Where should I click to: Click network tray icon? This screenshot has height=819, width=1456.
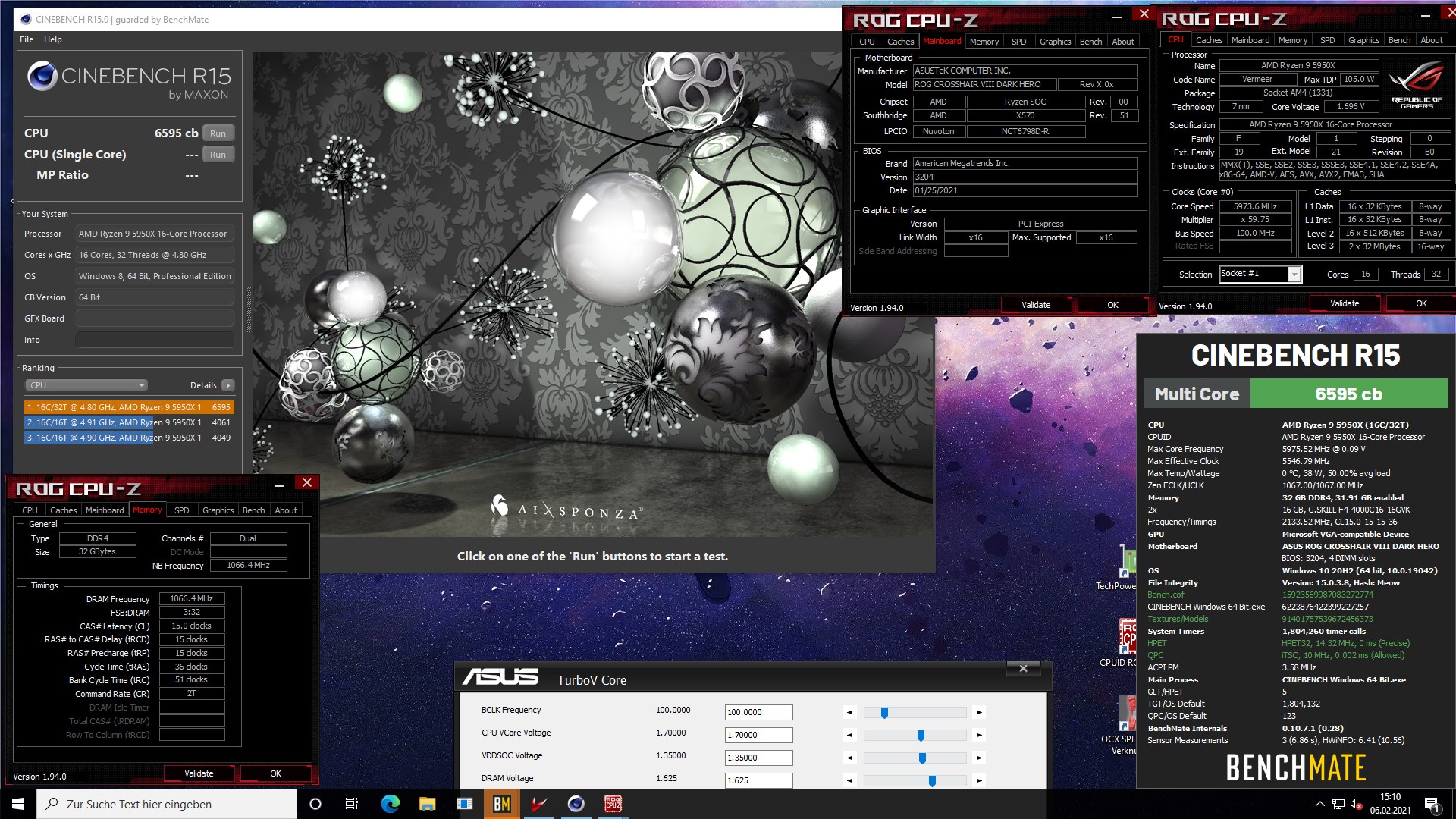pyautogui.click(x=1338, y=804)
